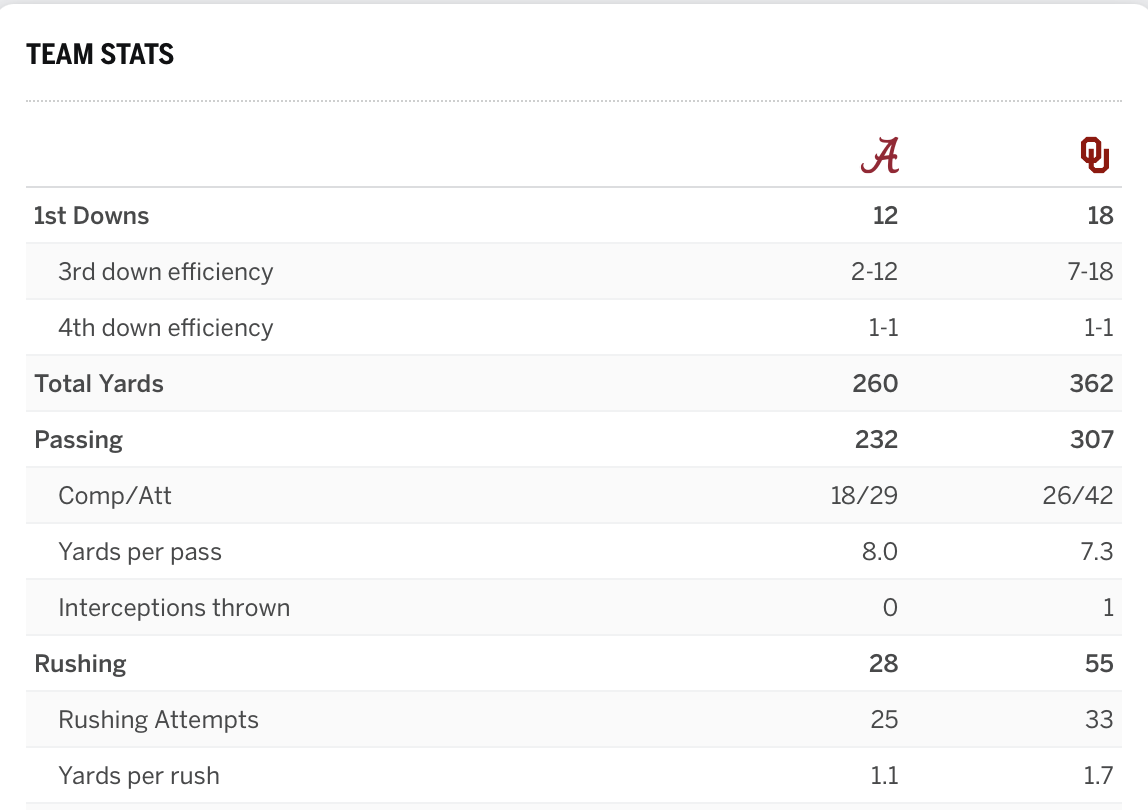Viewport: 1148px width, 810px height.
Task: Click the Interceptions thrown label
Action: (x=174, y=608)
